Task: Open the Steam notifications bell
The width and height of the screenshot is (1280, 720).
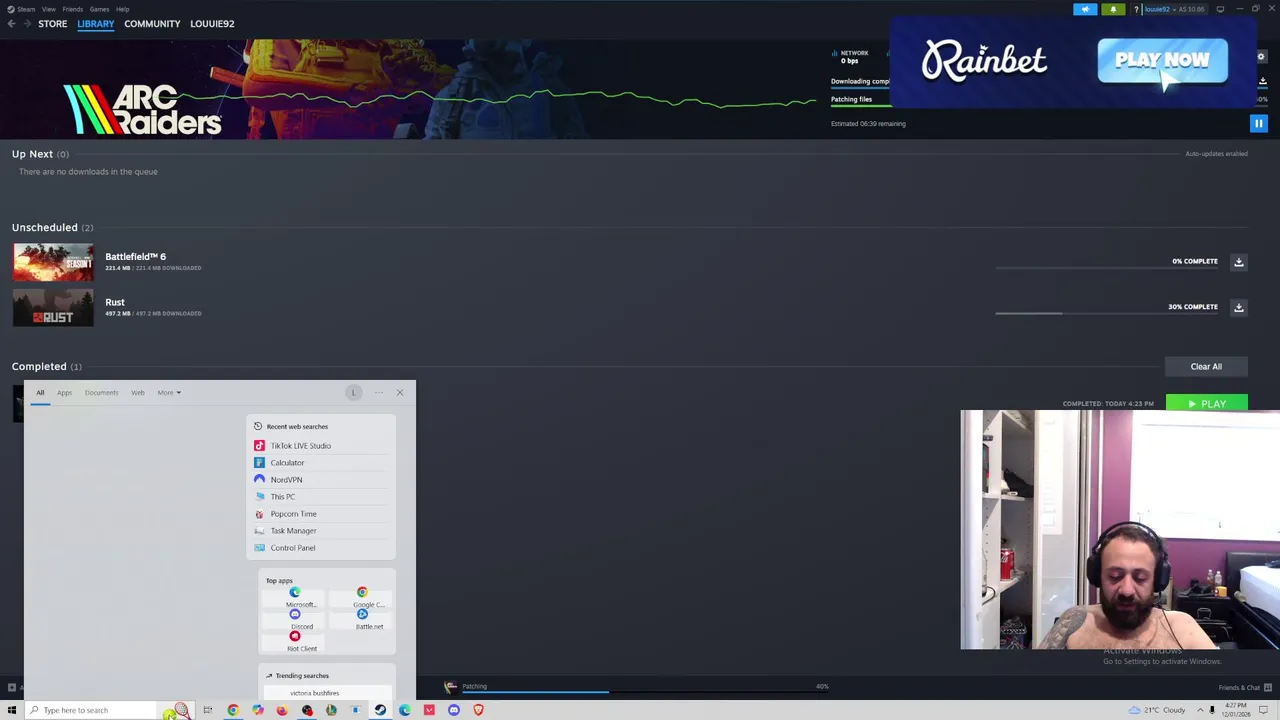Action: [x=1113, y=9]
